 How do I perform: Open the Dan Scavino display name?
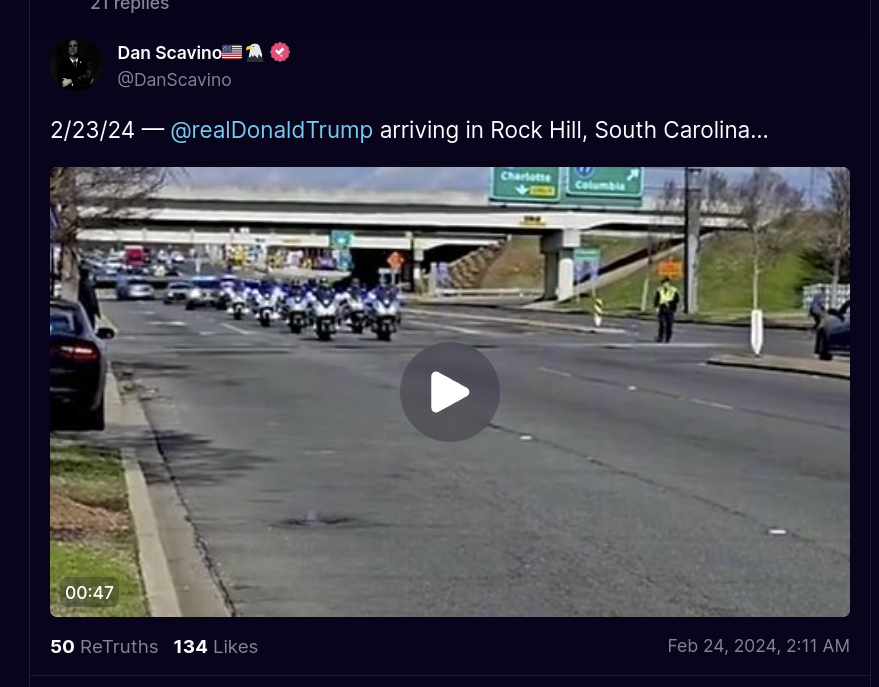tap(169, 53)
